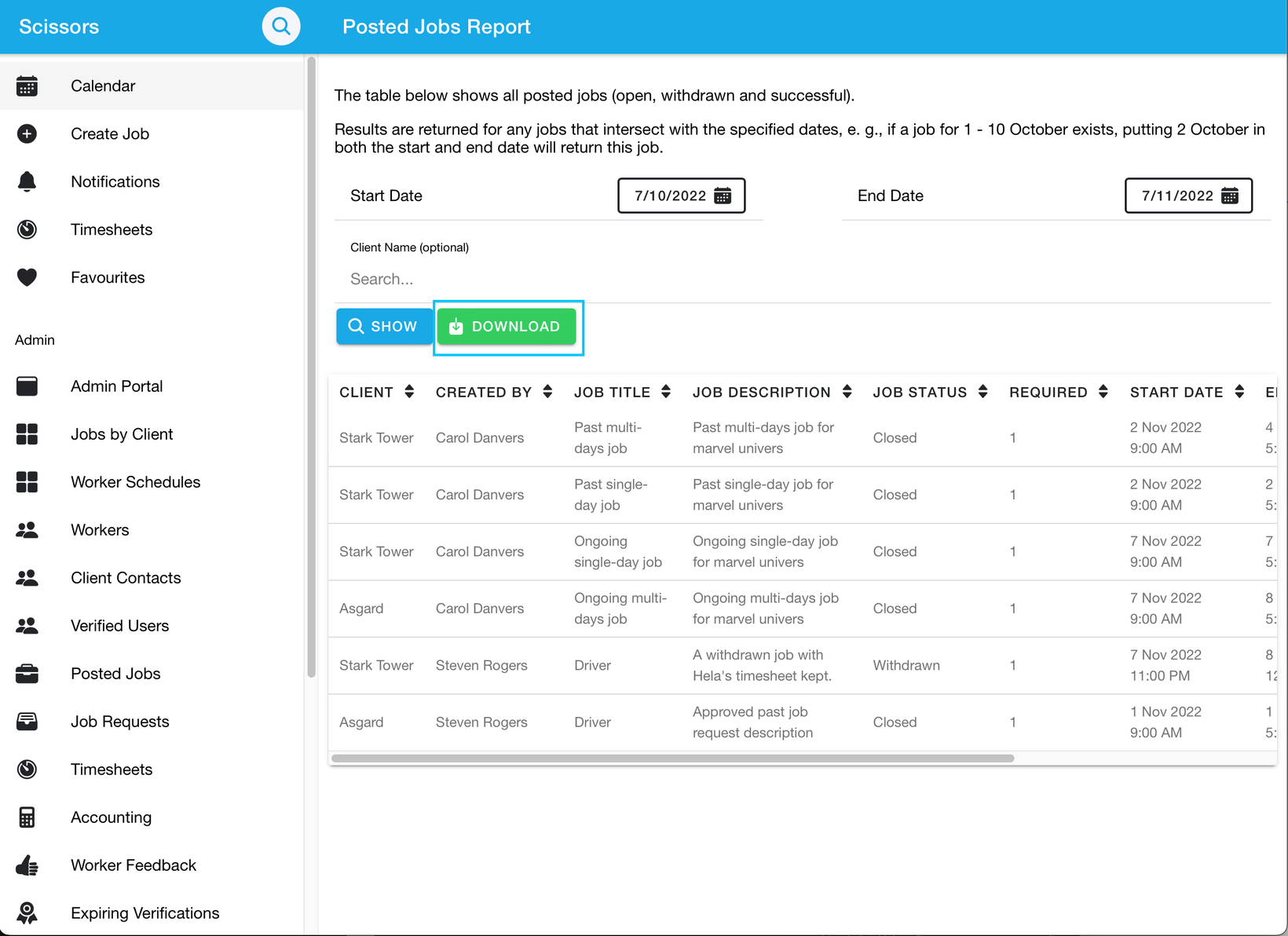The width and height of the screenshot is (1288, 936).
Task: Click the sidebar vertical scrollbar
Action: (311, 367)
